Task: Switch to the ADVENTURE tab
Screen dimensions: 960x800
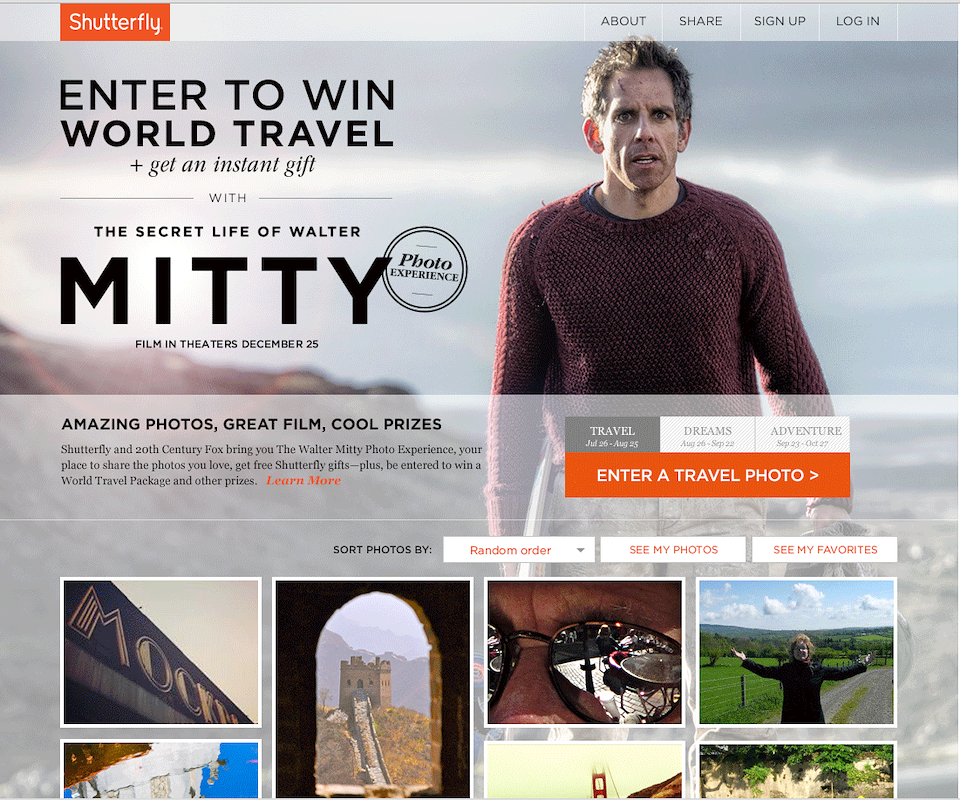Action: (x=803, y=435)
